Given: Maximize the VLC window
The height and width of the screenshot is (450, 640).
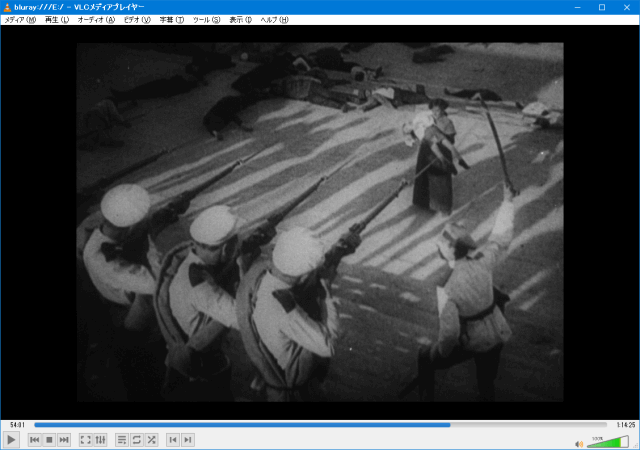Looking at the screenshot, I should (602, 7).
